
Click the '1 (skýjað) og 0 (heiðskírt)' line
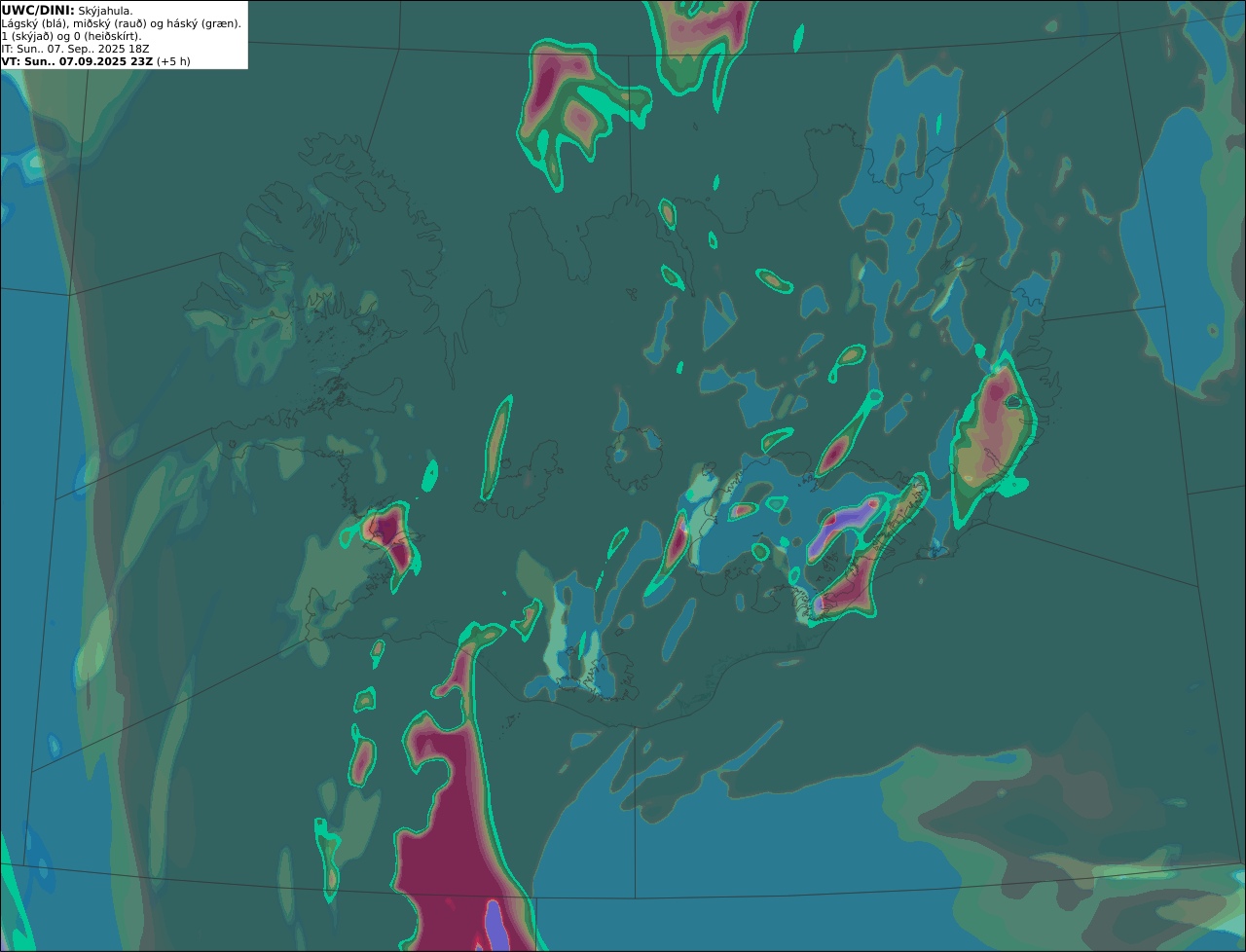[x=71, y=36]
